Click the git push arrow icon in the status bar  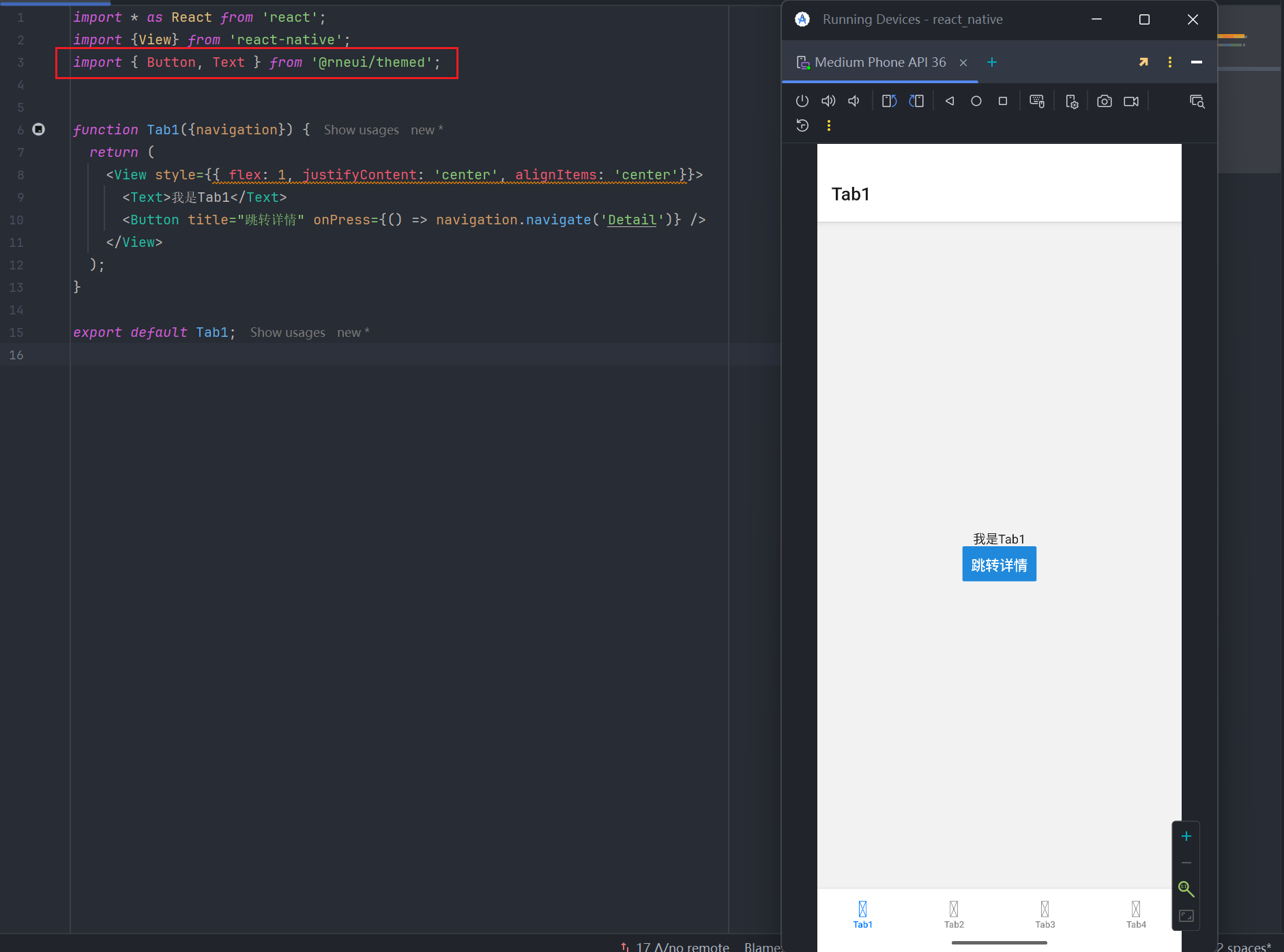(x=624, y=947)
